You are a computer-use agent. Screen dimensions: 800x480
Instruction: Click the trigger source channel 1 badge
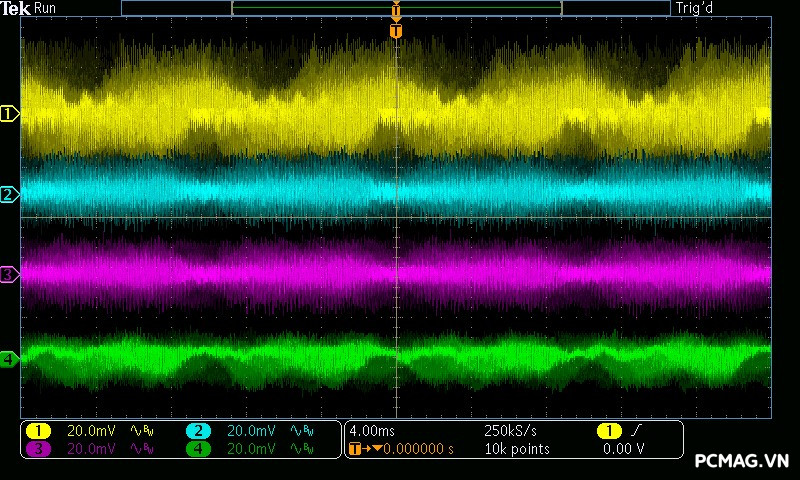pyautogui.click(x=608, y=431)
